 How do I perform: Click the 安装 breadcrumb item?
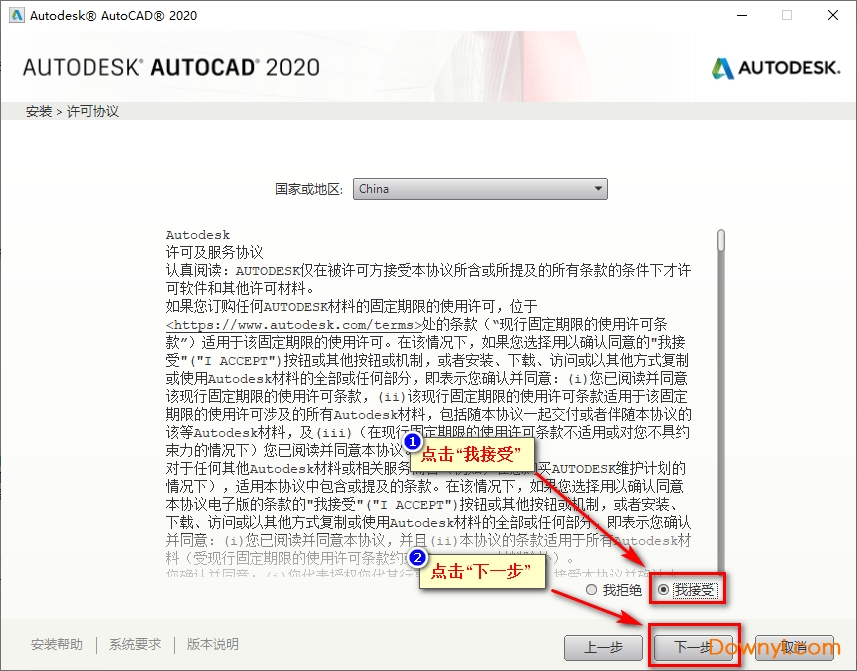click(x=38, y=111)
